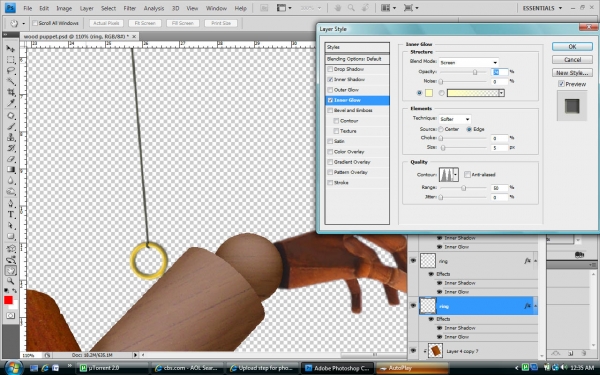Select the Move tool
The image size is (600, 375).
tap(10, 49)
